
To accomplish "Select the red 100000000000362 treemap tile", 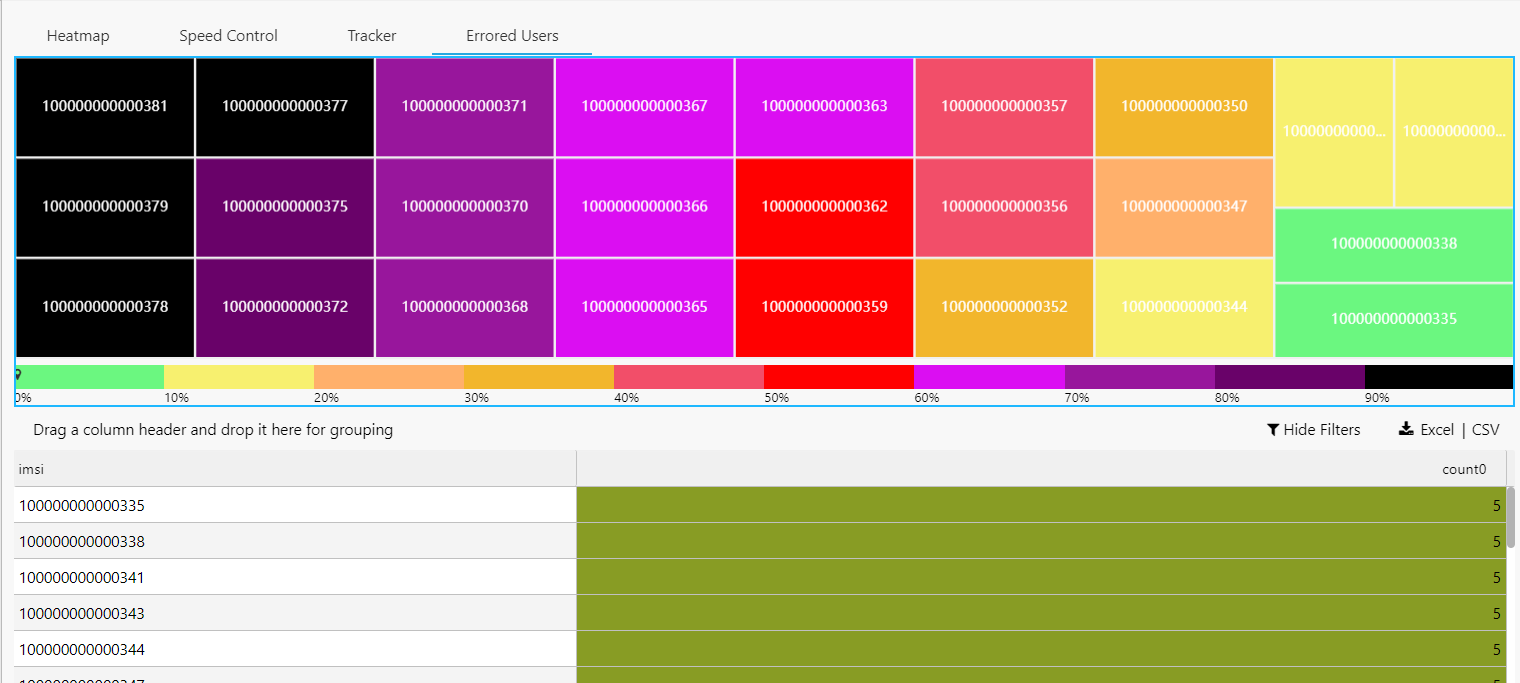I will point(825,206).
